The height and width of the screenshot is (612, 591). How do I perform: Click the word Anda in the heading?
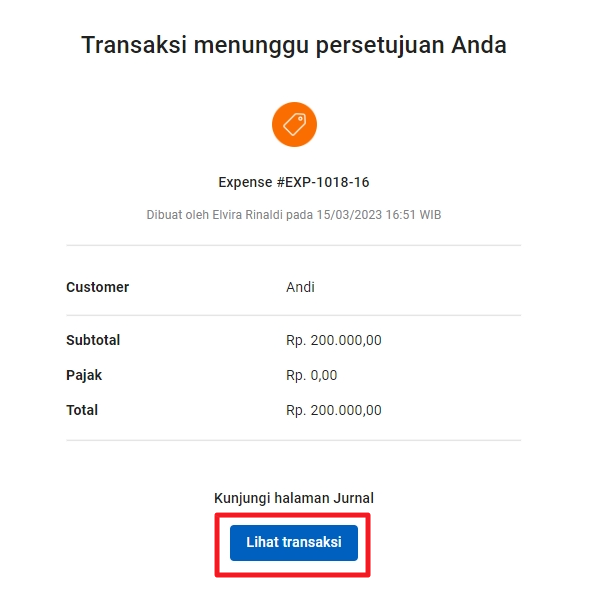479,45
